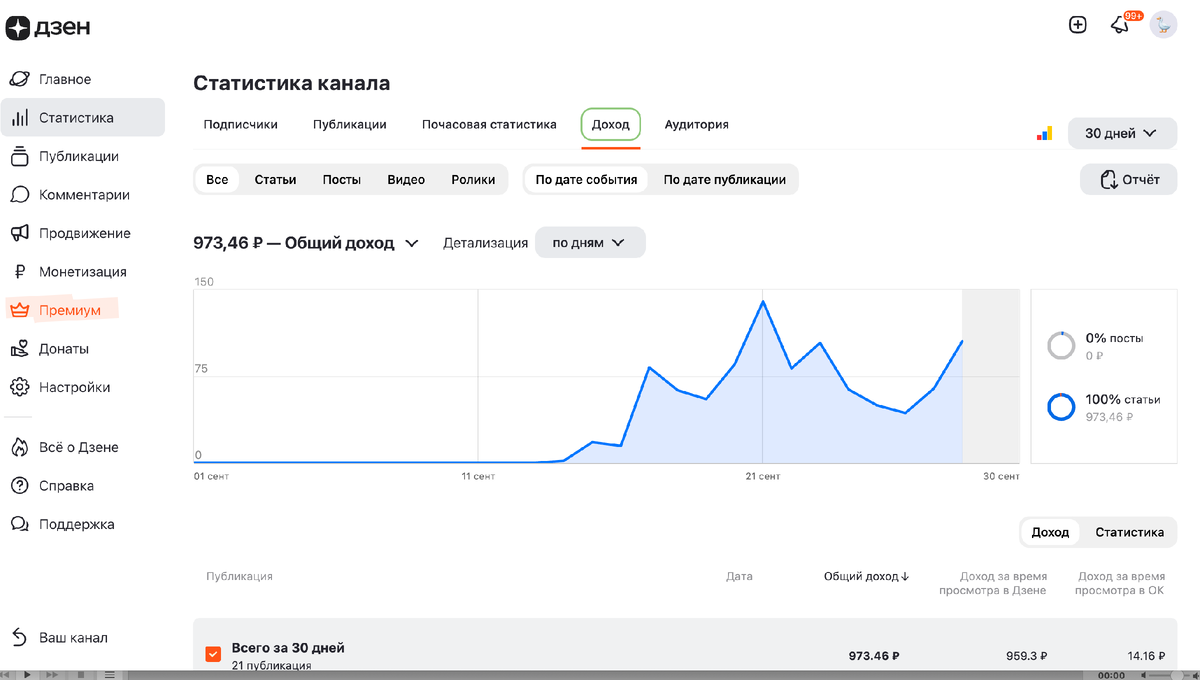Select the Доход tab
The width and height of the screenshot is (1200, 680).
click(x=610, y=124)
